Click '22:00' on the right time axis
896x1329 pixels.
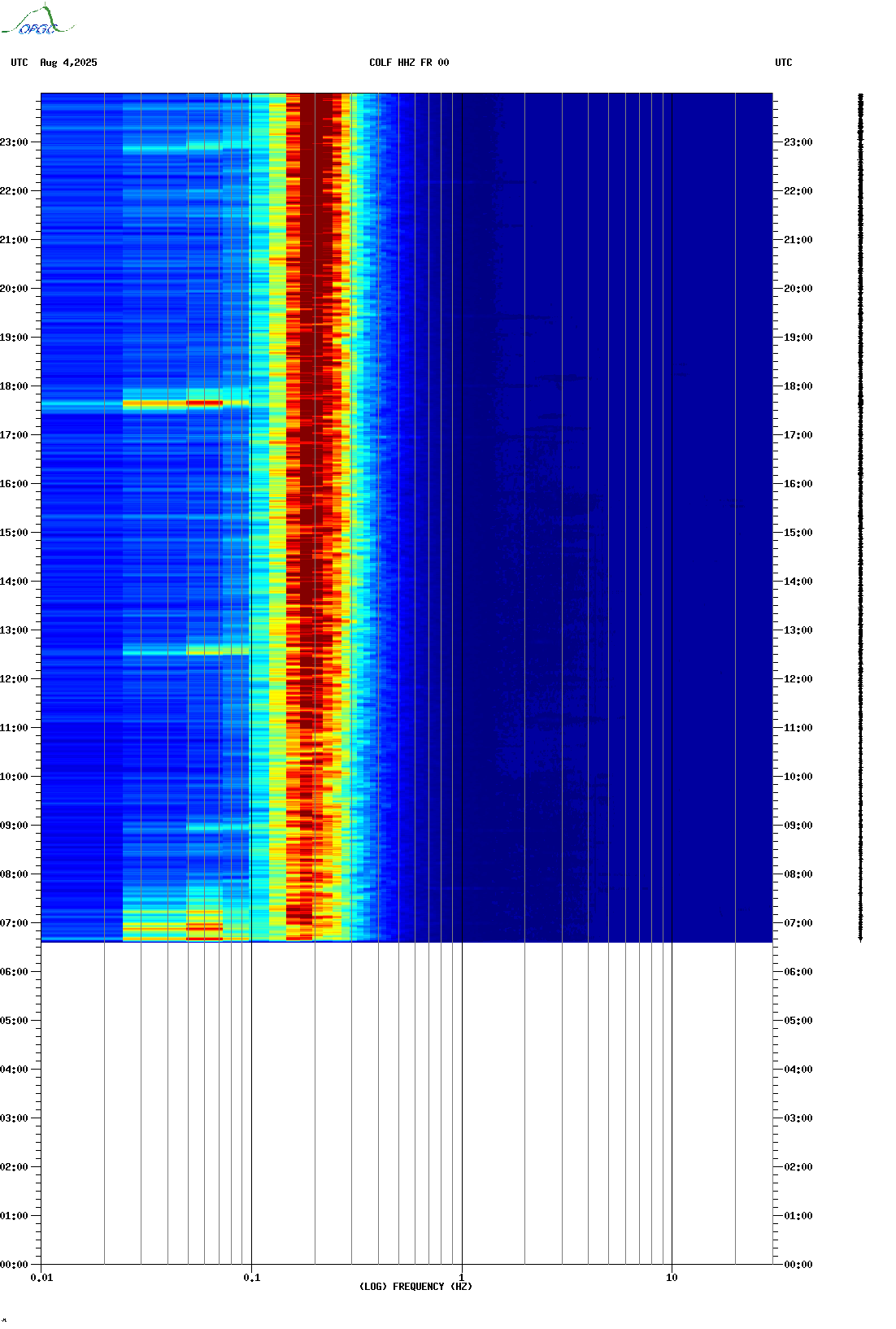click(x=798, y=191)
